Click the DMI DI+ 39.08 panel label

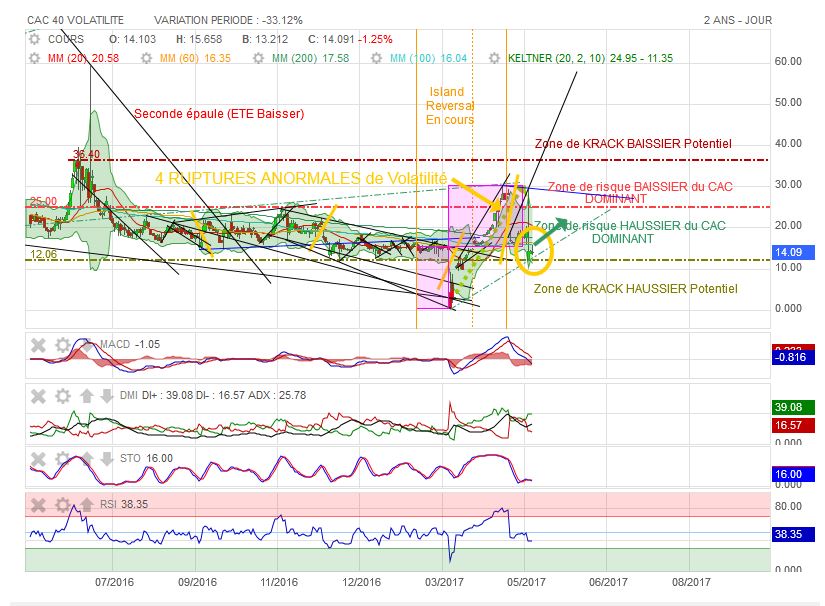pyautogui.click(x=213, y=395)
